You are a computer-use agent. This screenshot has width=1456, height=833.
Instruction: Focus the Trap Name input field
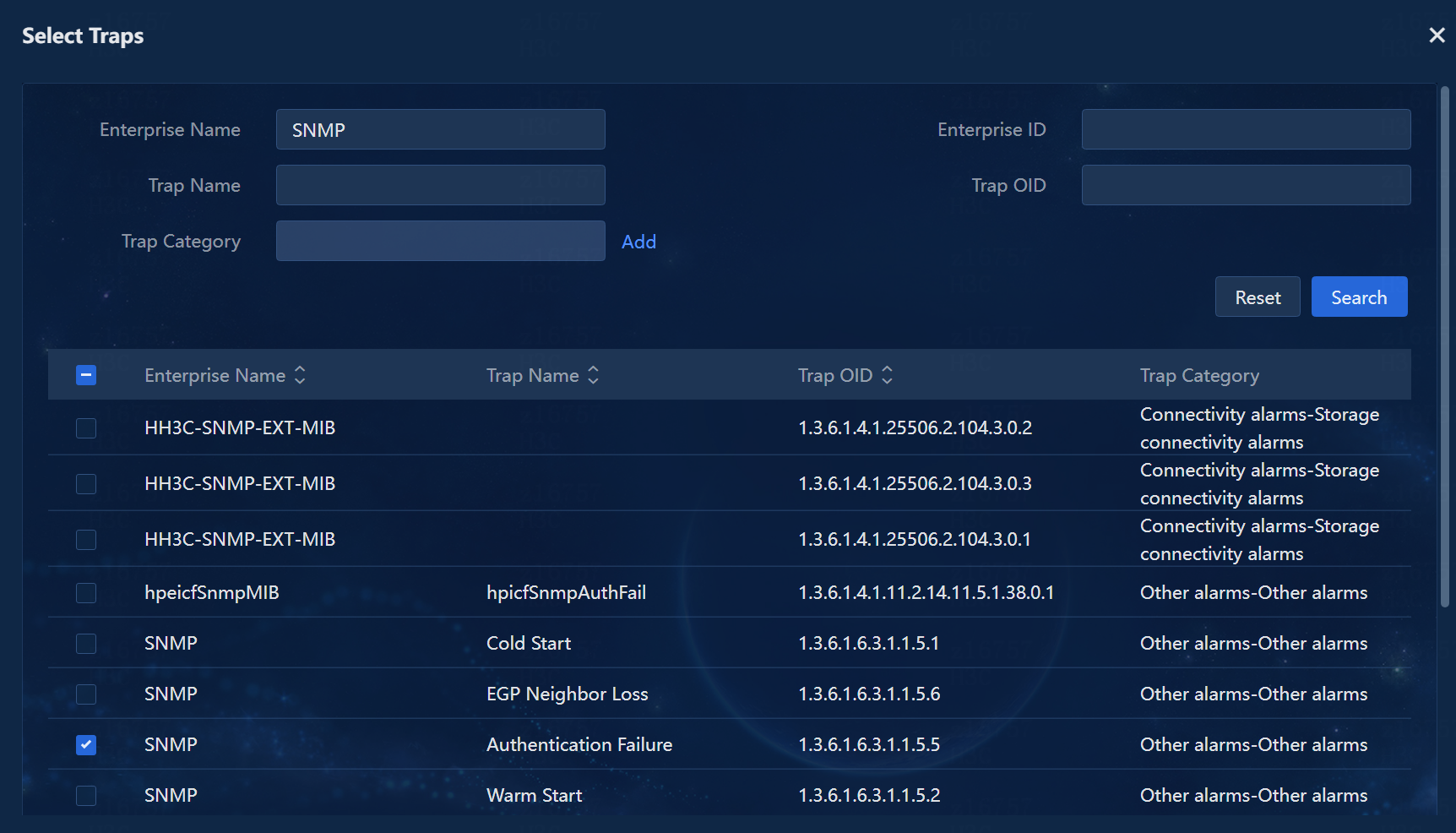(x=441, y=185)
